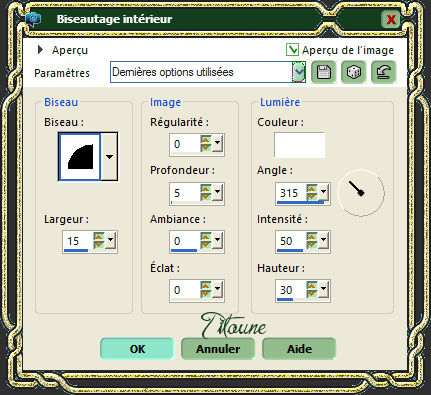
Task: Click OK to apply the bevel
Action: (137, 349)
